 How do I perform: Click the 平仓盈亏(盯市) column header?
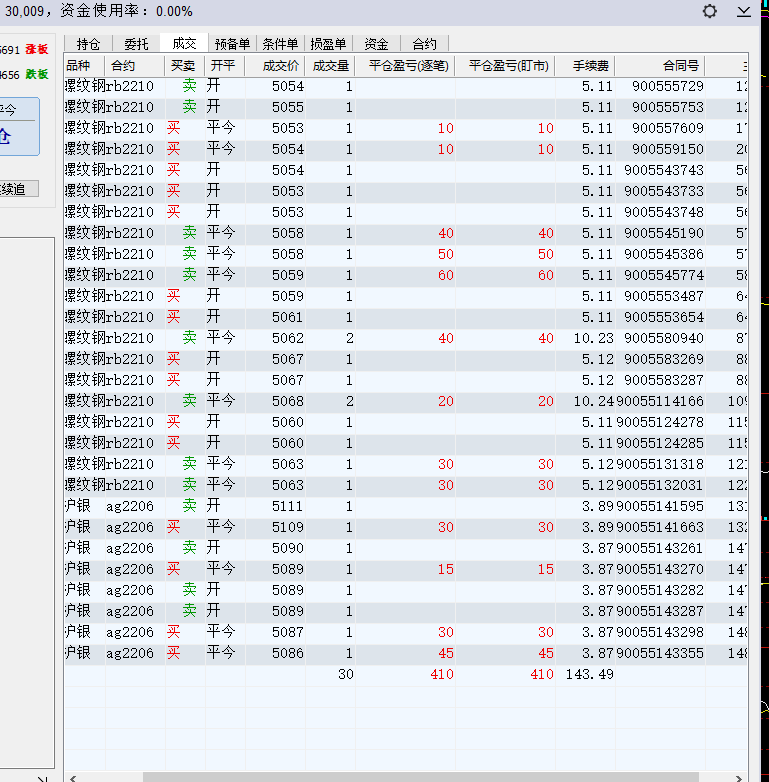(x=505, y=65)
